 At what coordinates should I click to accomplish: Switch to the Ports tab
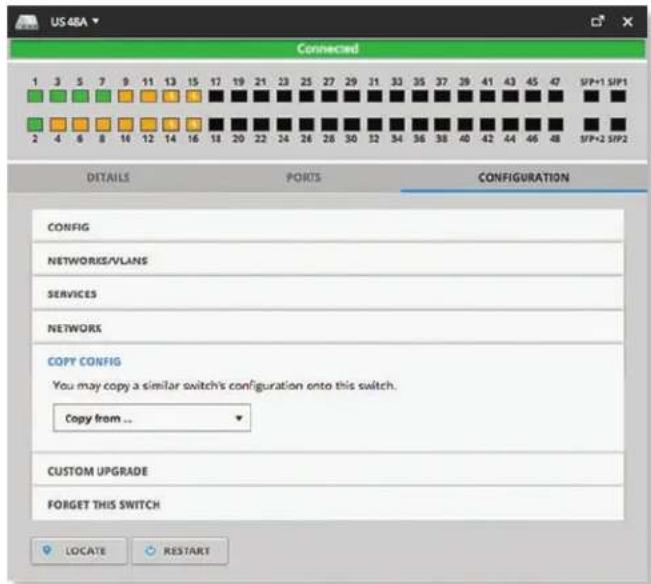(303, 178)
